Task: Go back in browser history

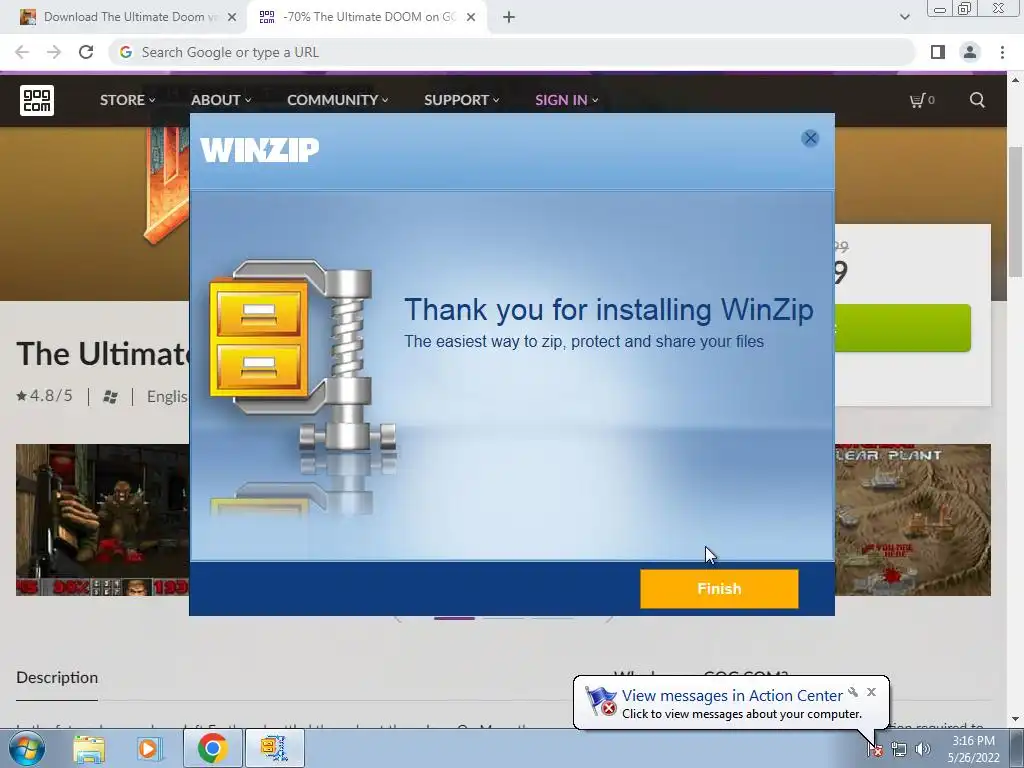Action: point(22,52)
